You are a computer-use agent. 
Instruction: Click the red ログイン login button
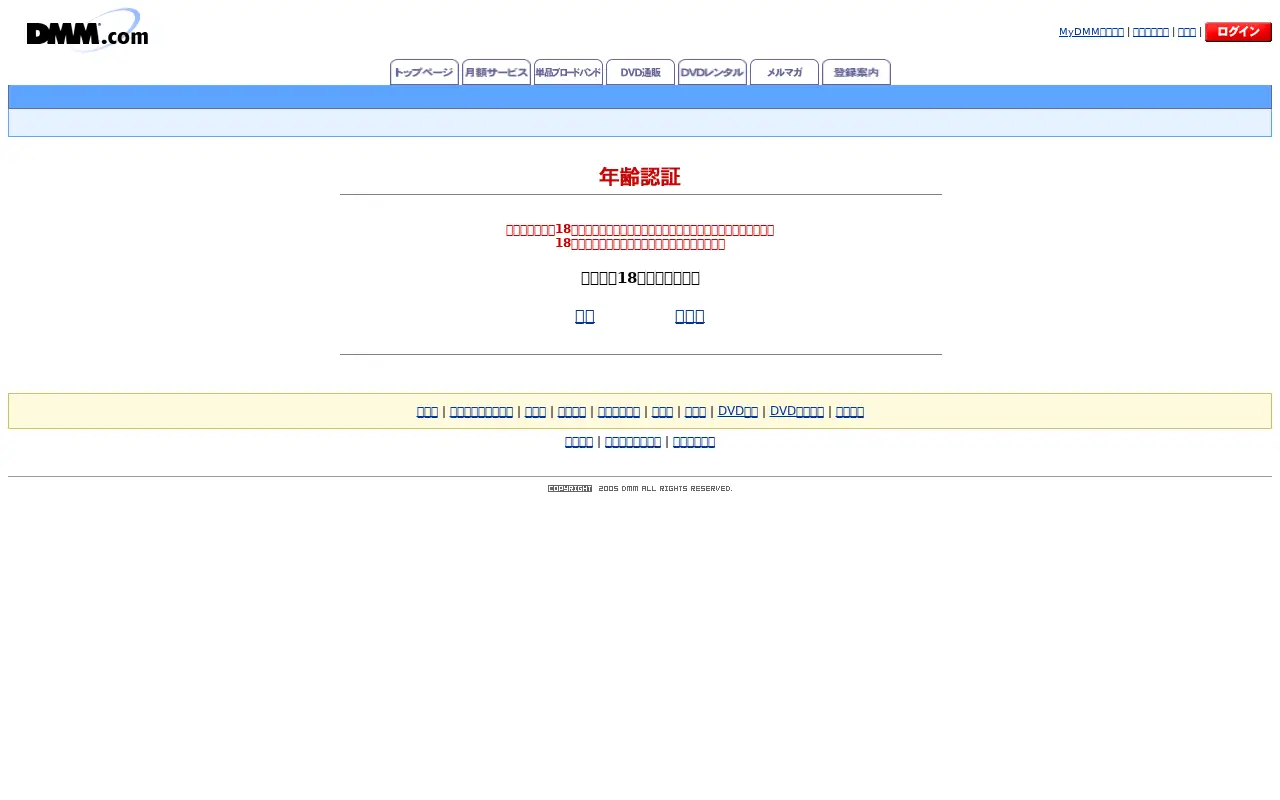[x=1238, y=32]
